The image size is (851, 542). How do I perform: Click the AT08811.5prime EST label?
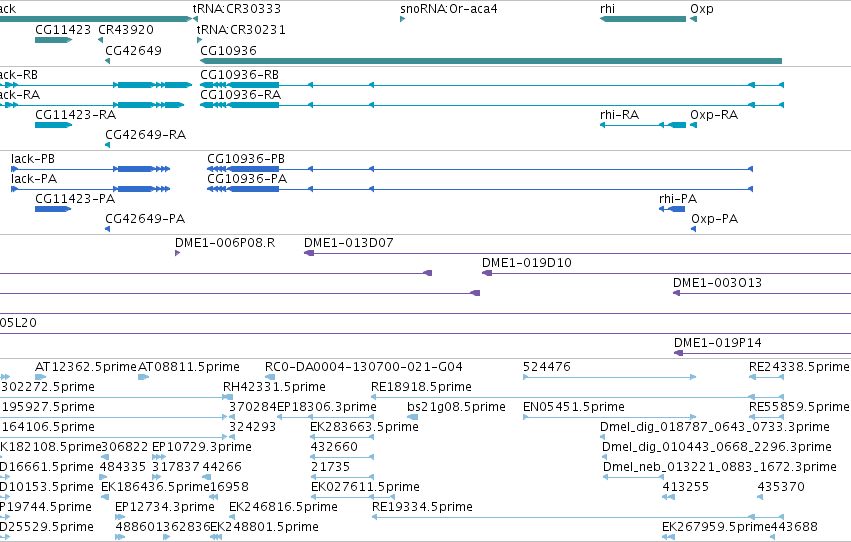coord(189,367)
